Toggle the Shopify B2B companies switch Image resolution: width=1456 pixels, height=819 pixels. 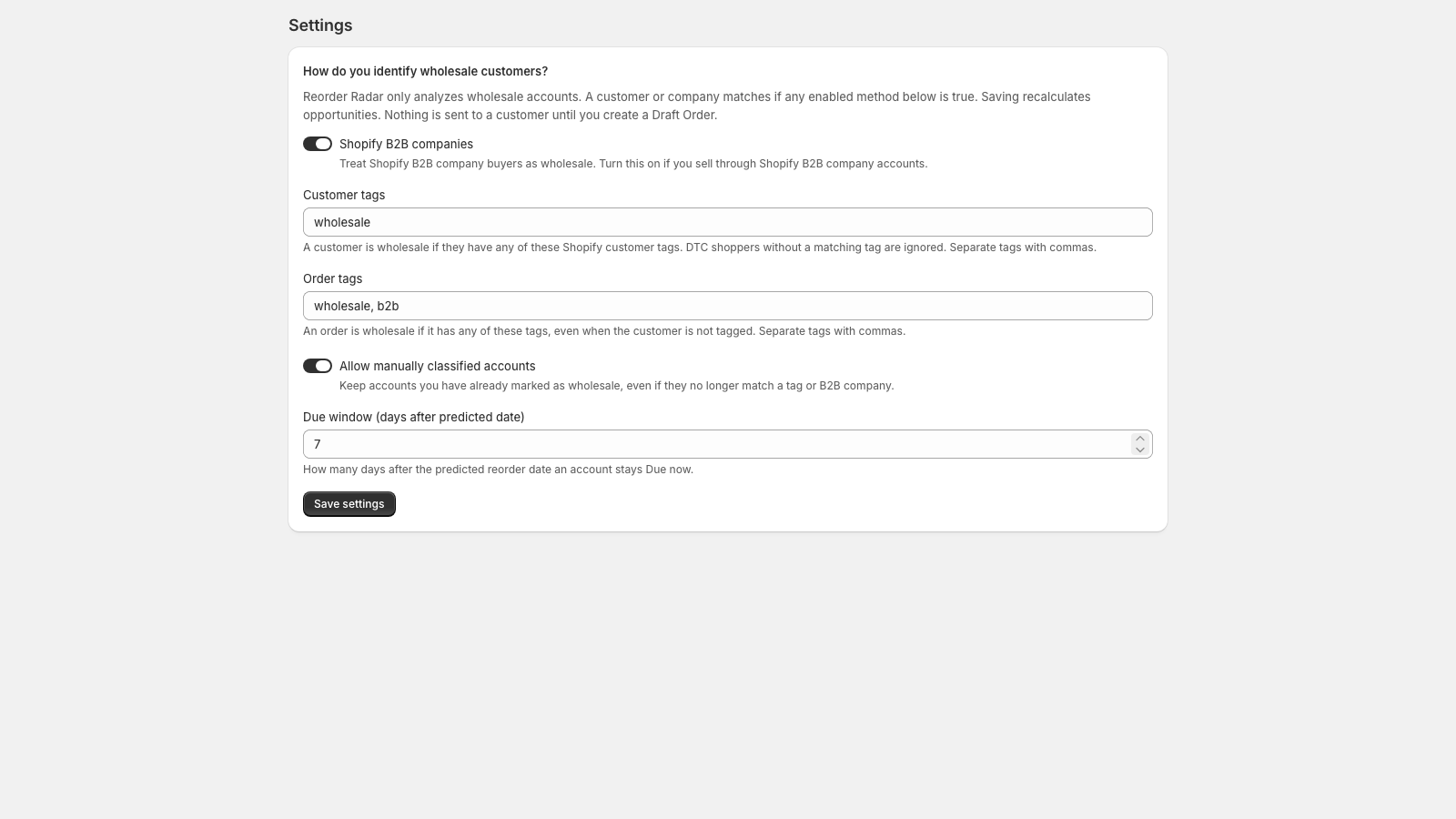click(x=318, y=144)
